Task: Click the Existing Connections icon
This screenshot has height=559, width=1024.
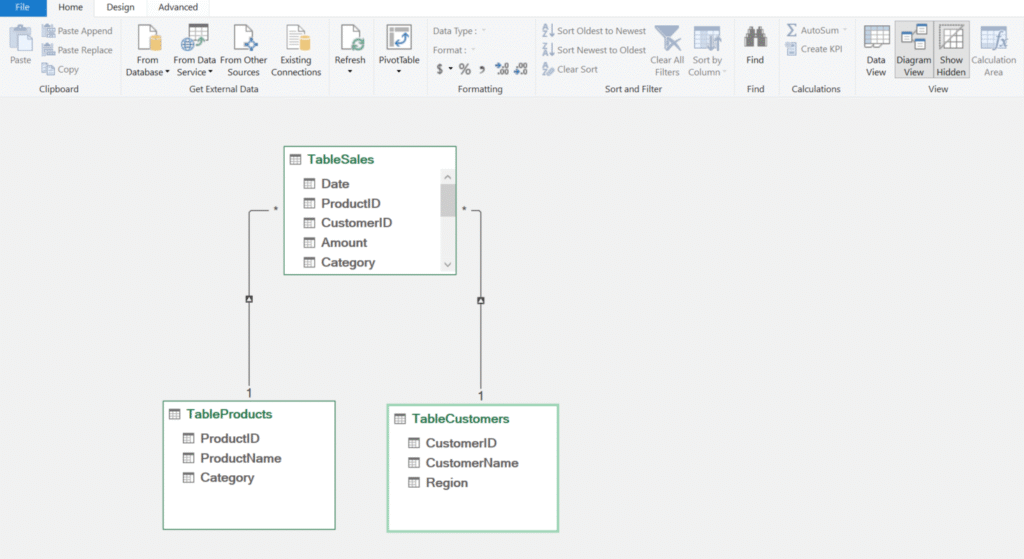Action: (296, 39)
